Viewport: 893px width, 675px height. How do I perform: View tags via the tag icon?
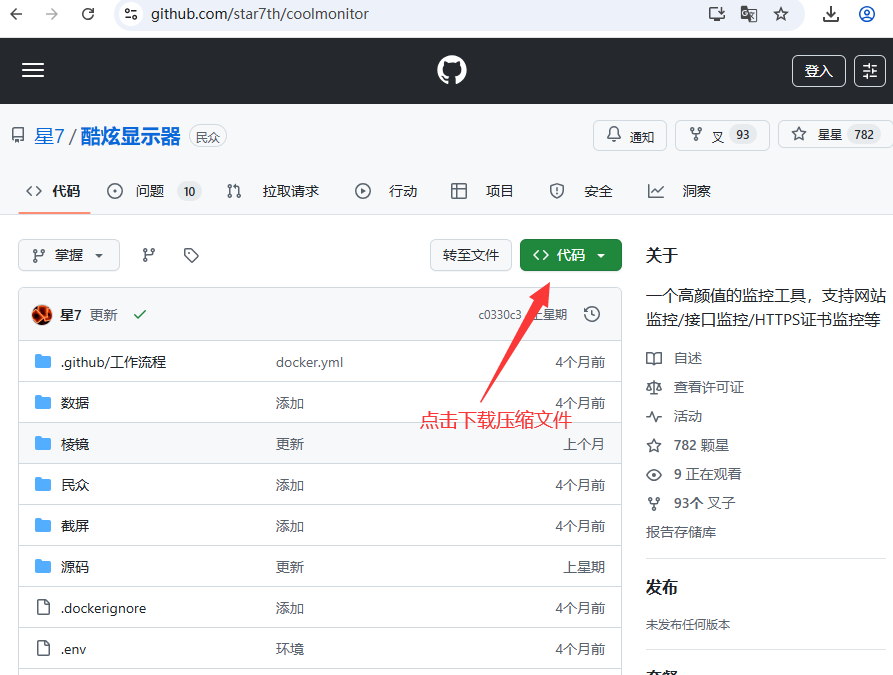tap(191, 255)
